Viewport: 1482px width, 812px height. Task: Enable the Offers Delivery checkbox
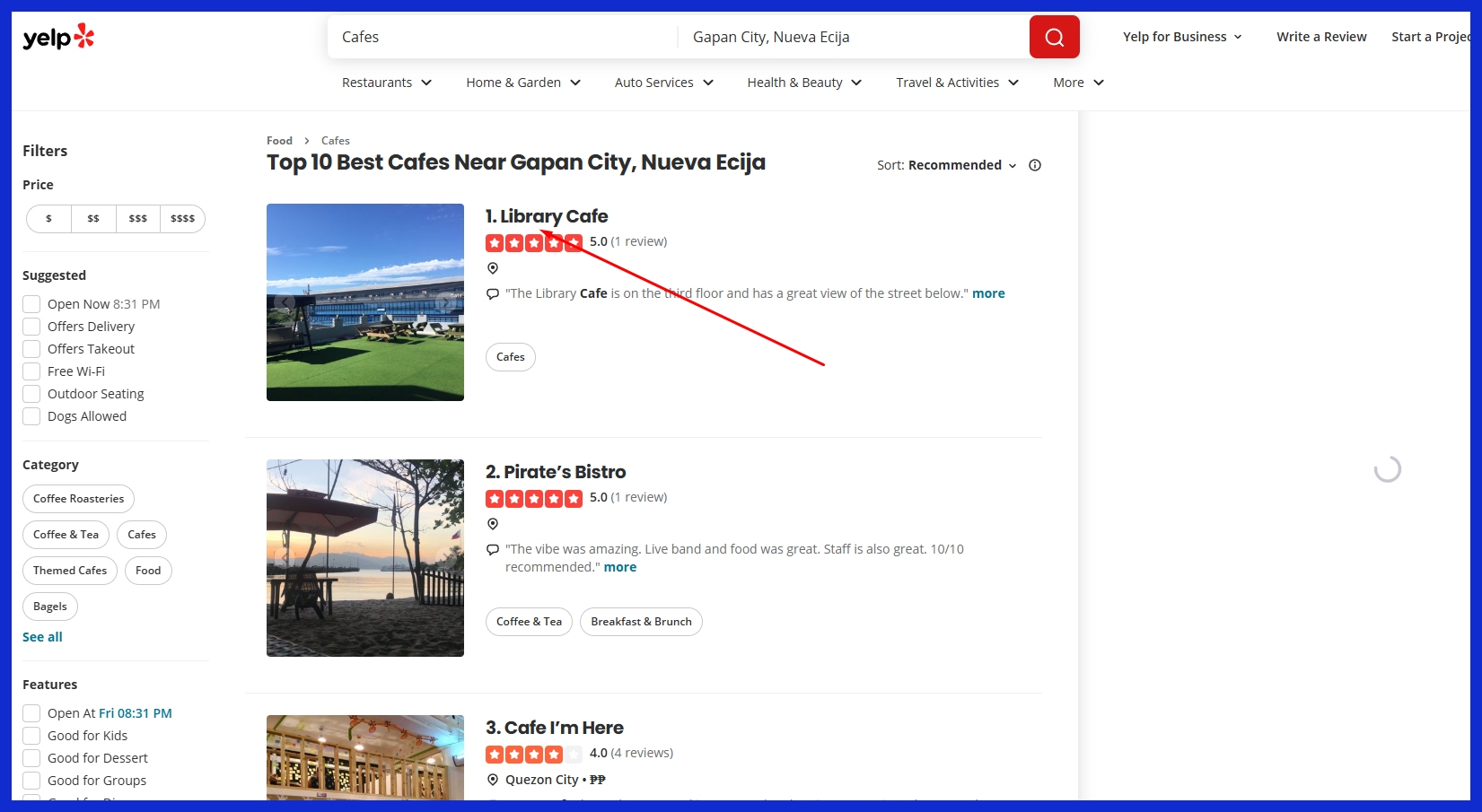[31, 327]
